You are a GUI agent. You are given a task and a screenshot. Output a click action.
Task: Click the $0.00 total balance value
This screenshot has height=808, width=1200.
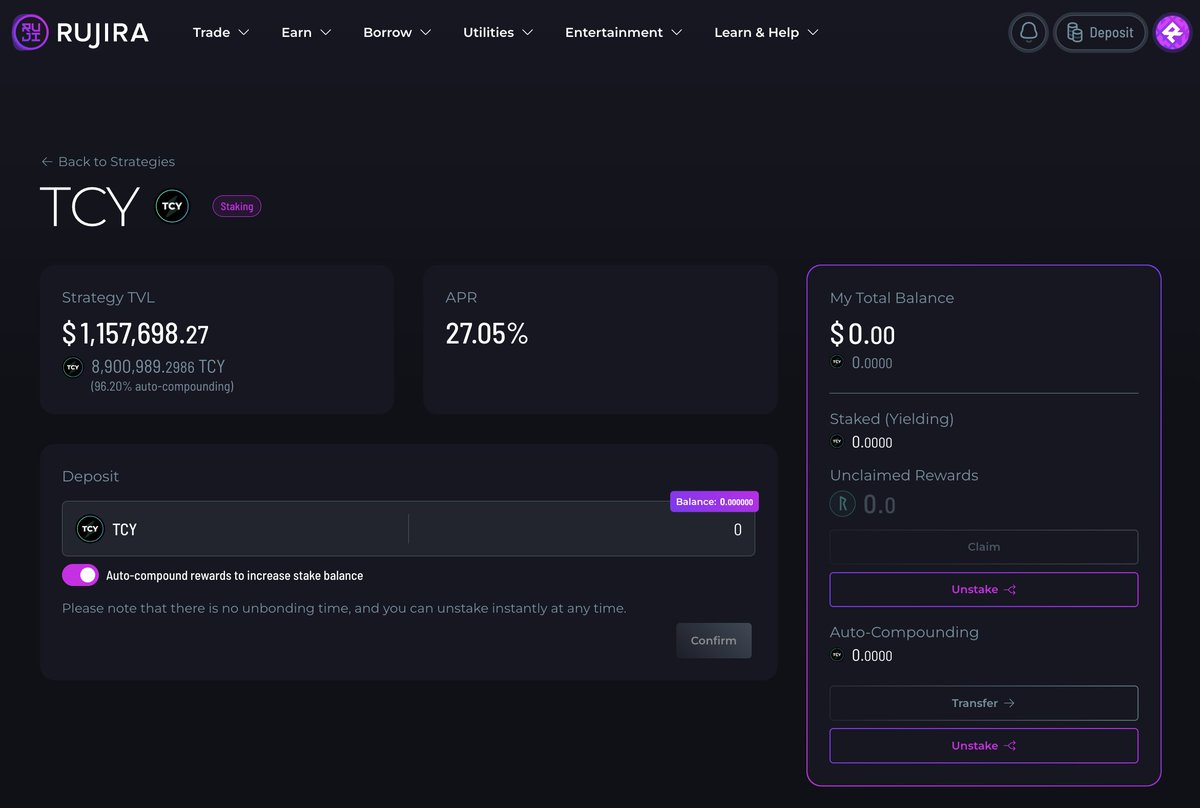pyautogui.click(x=863, y=334)
